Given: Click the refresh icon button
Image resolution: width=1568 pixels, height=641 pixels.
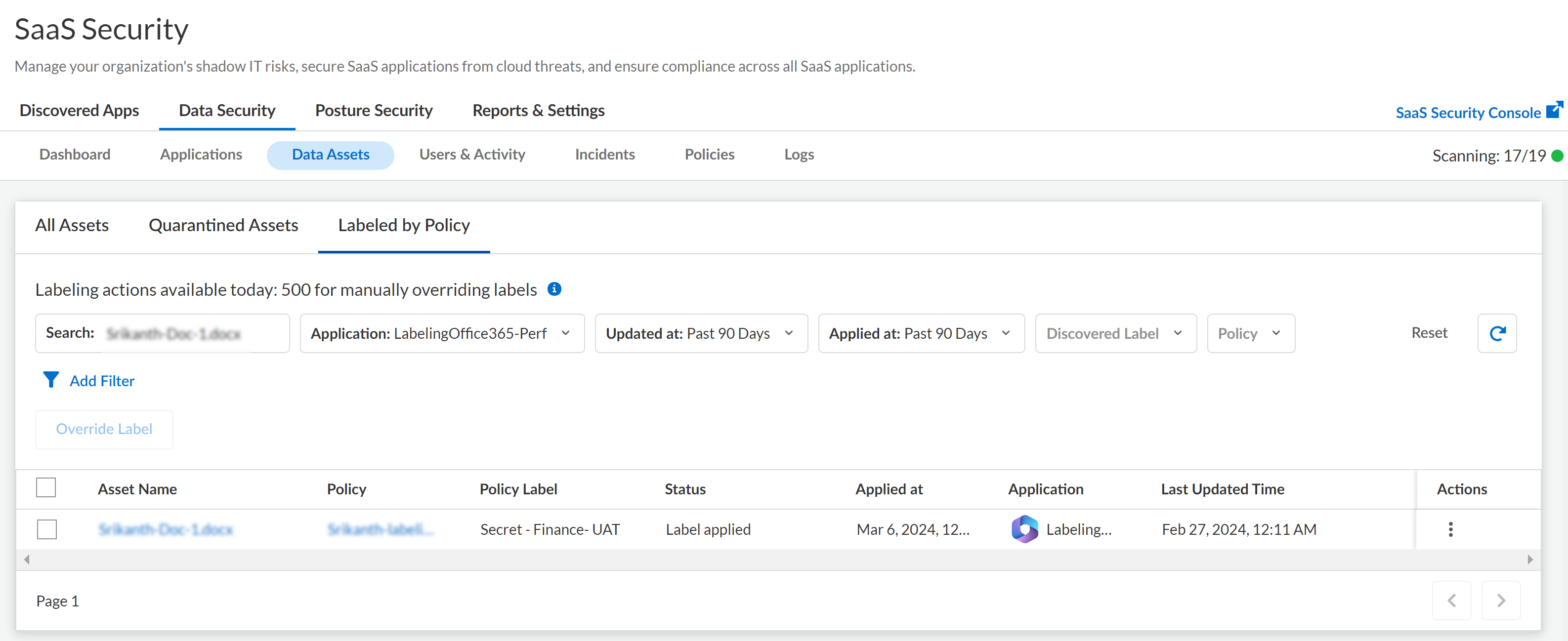Looking at the screenshot, I should pyautogui.click(x=1496, y=333).
